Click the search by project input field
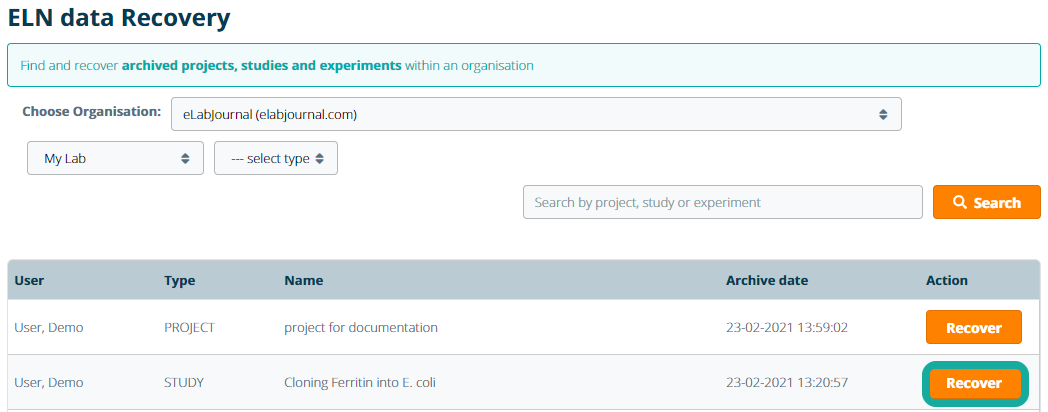Viewport: 1048px width, 412px height. [x=722, y=202]
